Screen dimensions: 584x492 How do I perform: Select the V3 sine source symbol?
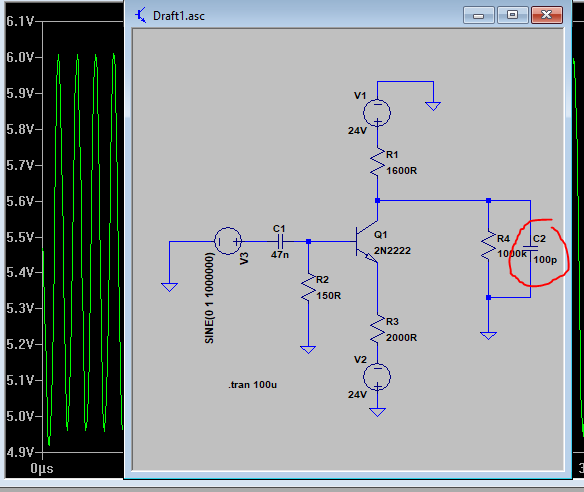pos(228,241)
